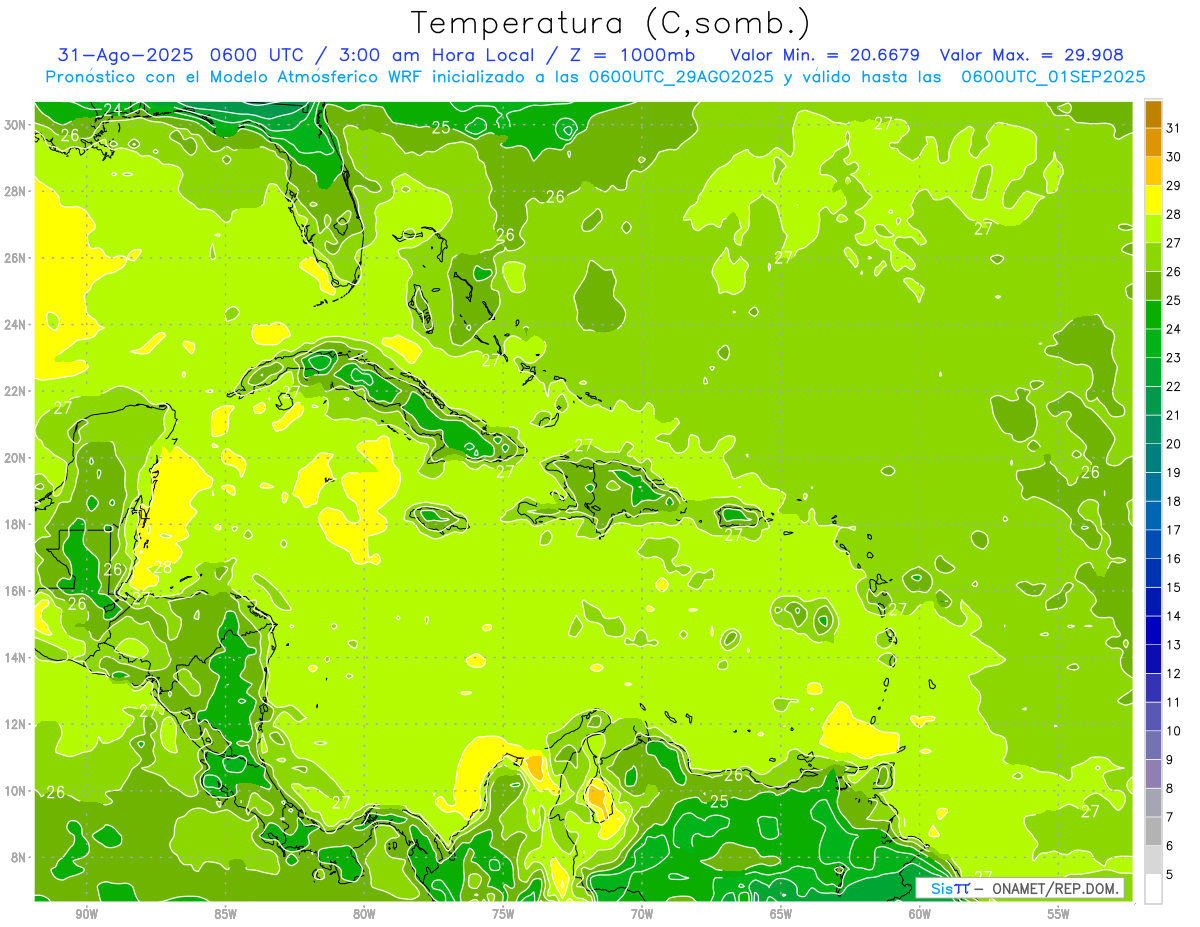Screen dimensions: 1200x927
Task: Click the '55W' longitude axis label
Action: (x=1059, y=914)
